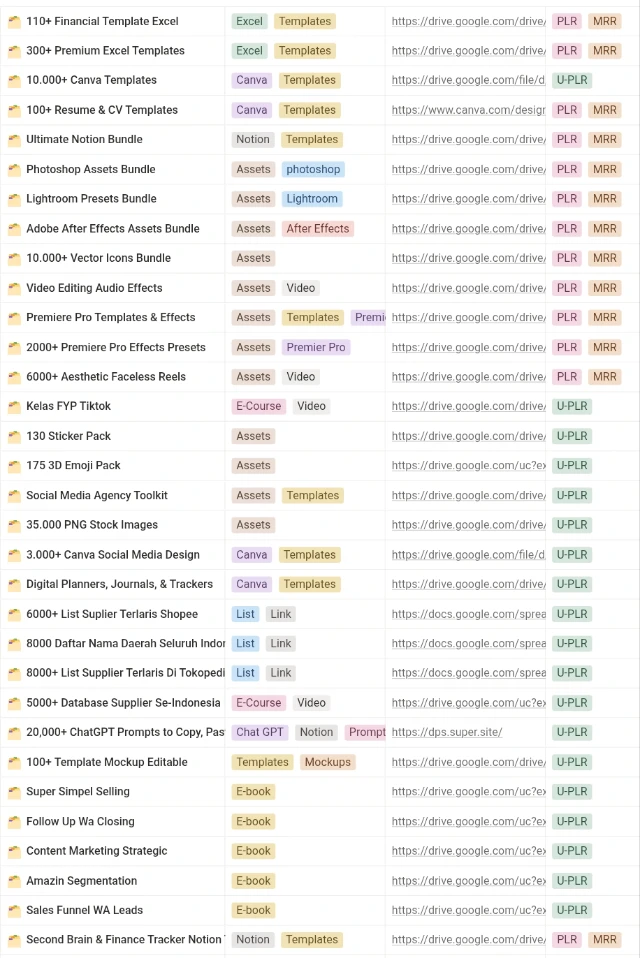Click the page icon beside 35.000 PNG Stock Images
This screenshot has height=958, width=640.
[x=14, y=525]
